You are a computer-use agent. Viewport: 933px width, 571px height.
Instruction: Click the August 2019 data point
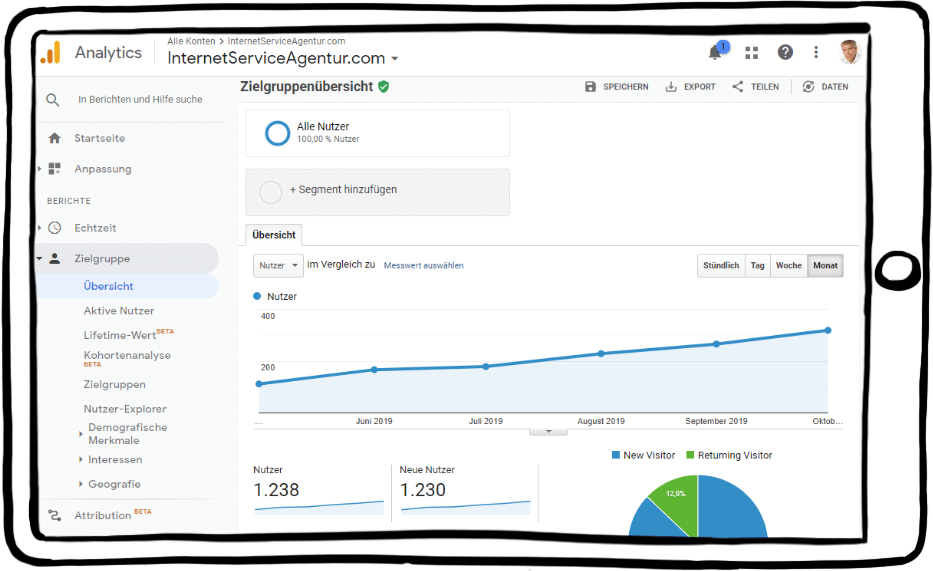coord(601,353)
